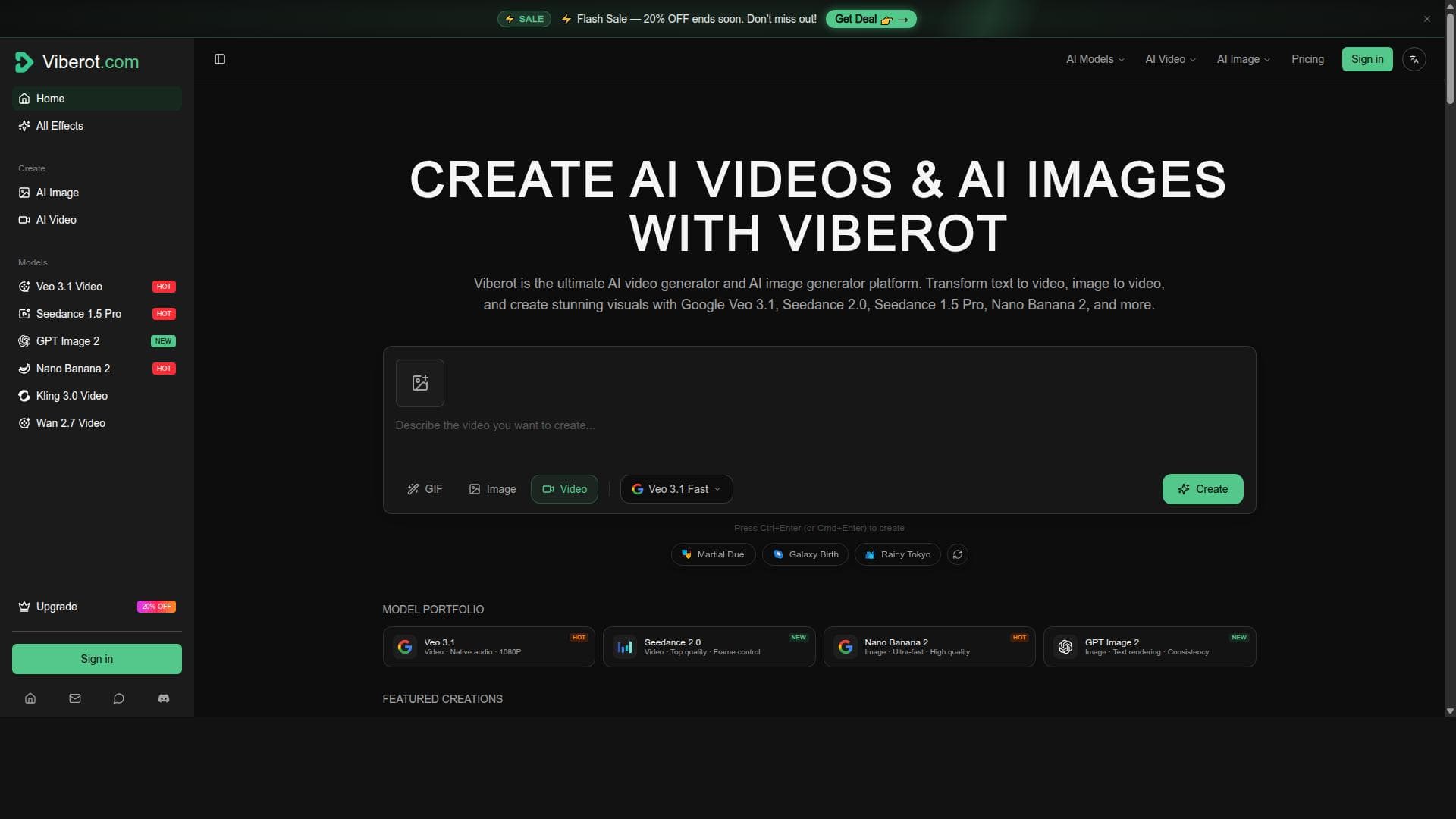Click the 20% OFF badge beside Upgrade
This screenshot has width=1456, height=819.
coord(156,607)
